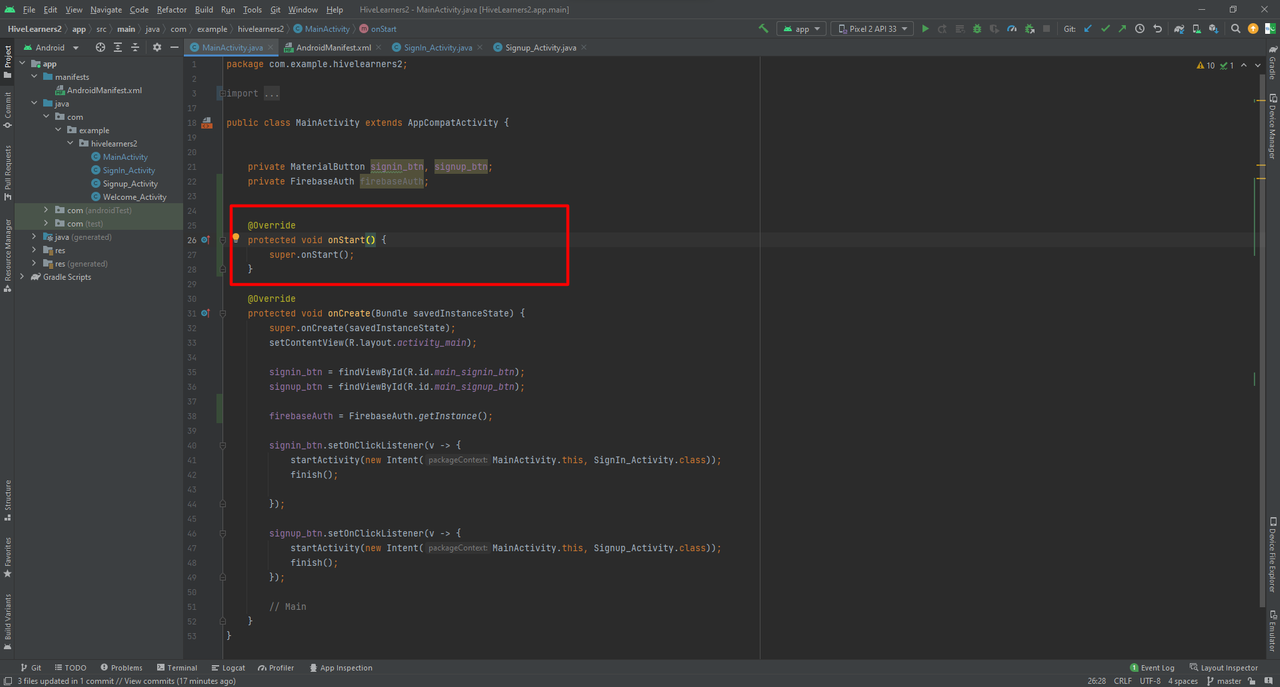Toggle the Device File Explorer right tab
Screen dimensions: 1280x687
pos(1272,556)
